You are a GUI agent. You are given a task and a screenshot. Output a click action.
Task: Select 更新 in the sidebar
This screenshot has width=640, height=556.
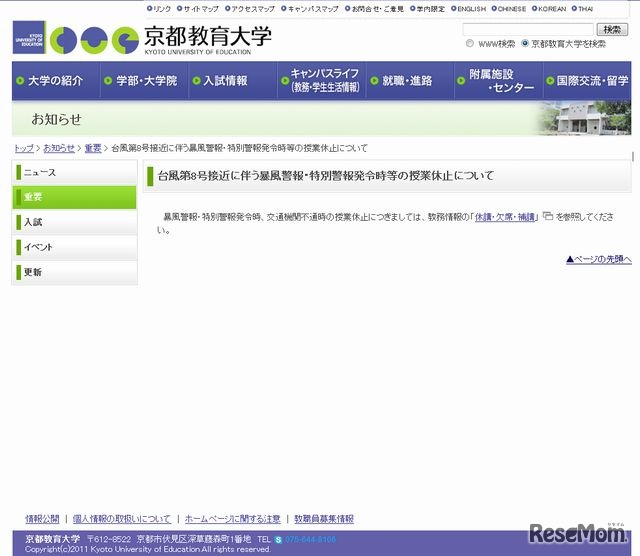coord(75,272)
